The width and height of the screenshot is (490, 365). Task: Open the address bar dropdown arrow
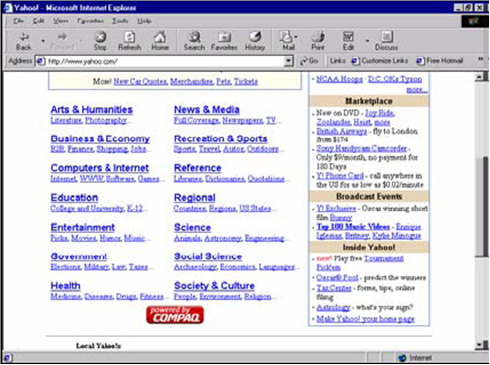pos(289,61)
